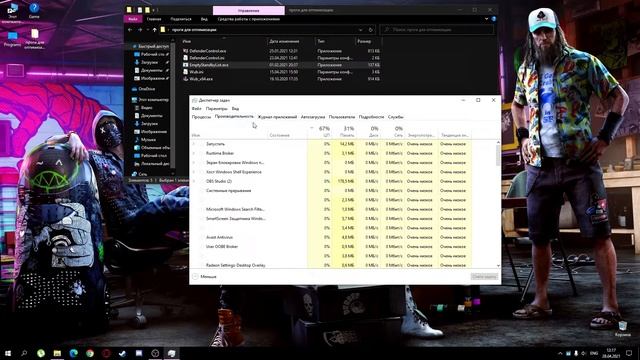
Task: Go up one folder level in Explorer
Action: [154, 30]
